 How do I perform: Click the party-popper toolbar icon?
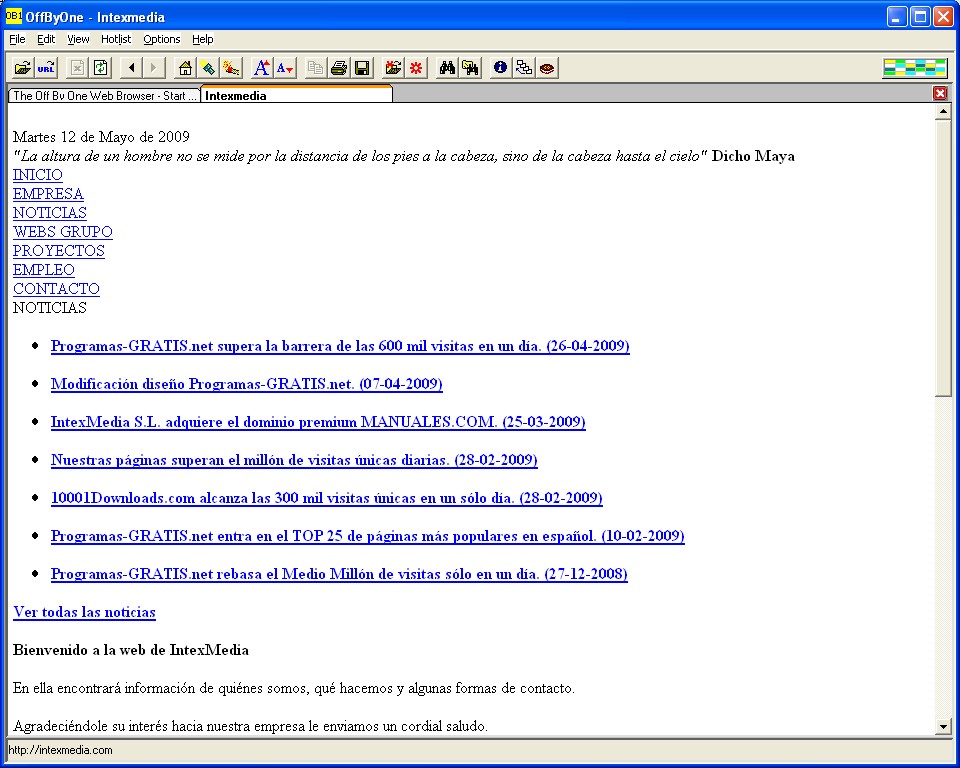click(x=231, y=67)
